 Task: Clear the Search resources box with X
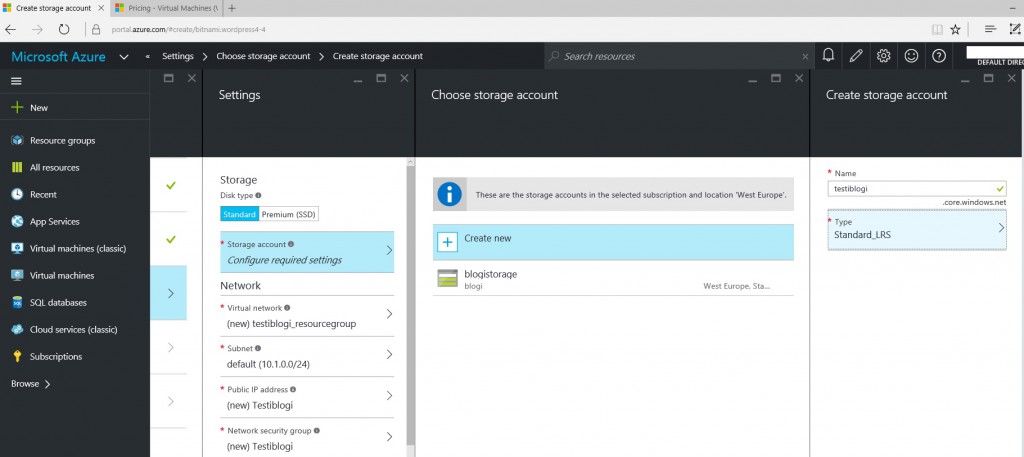[805, 57]
